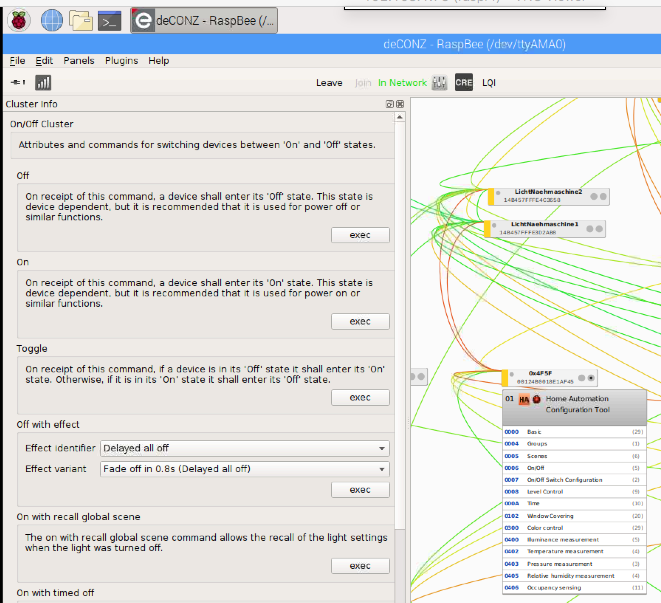
Task: Select the LichtNaehmaschine2 node
Action: click(548, 197)
